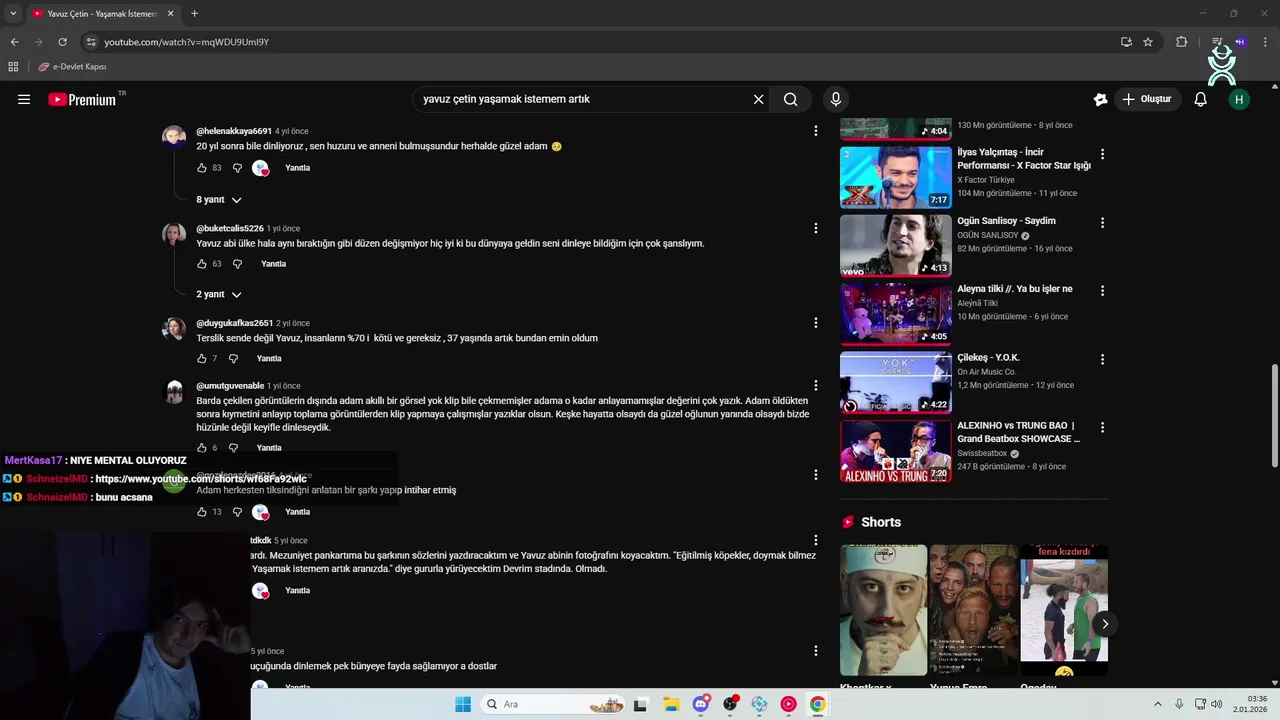Like the comment by @duygukafkas2651
The height and width of the screenshot is (720, 1280).
point(202,358)
